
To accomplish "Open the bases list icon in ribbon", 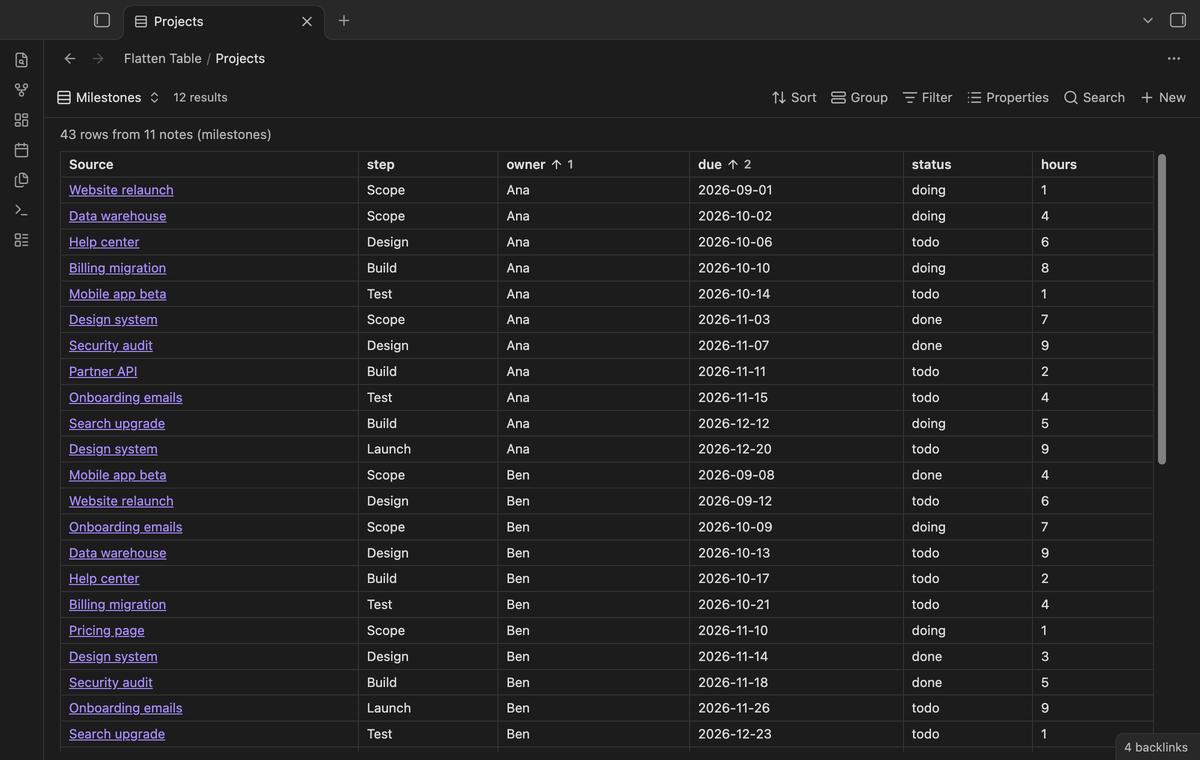I will (21, 240).
